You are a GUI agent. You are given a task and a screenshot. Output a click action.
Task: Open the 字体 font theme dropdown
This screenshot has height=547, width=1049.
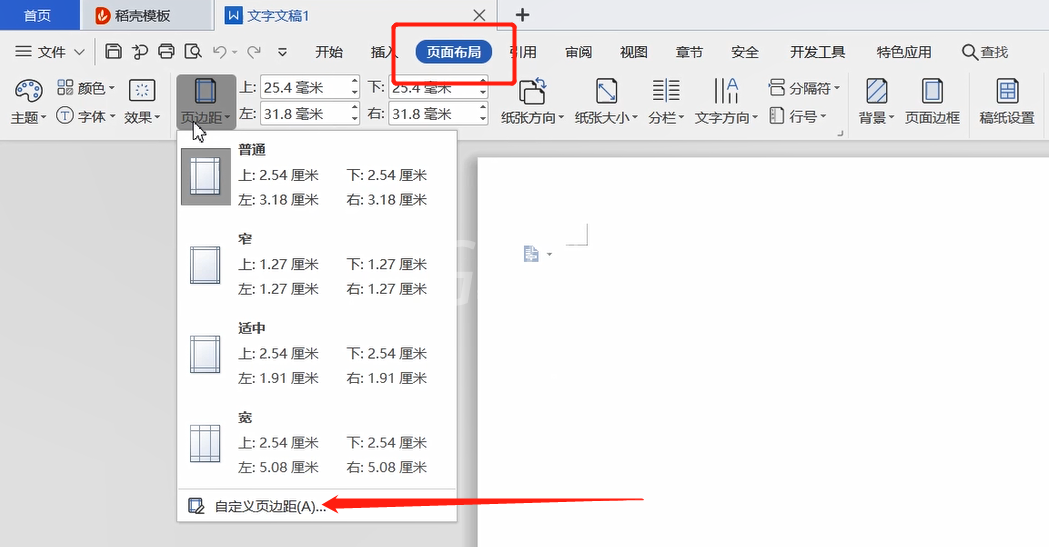86,116
